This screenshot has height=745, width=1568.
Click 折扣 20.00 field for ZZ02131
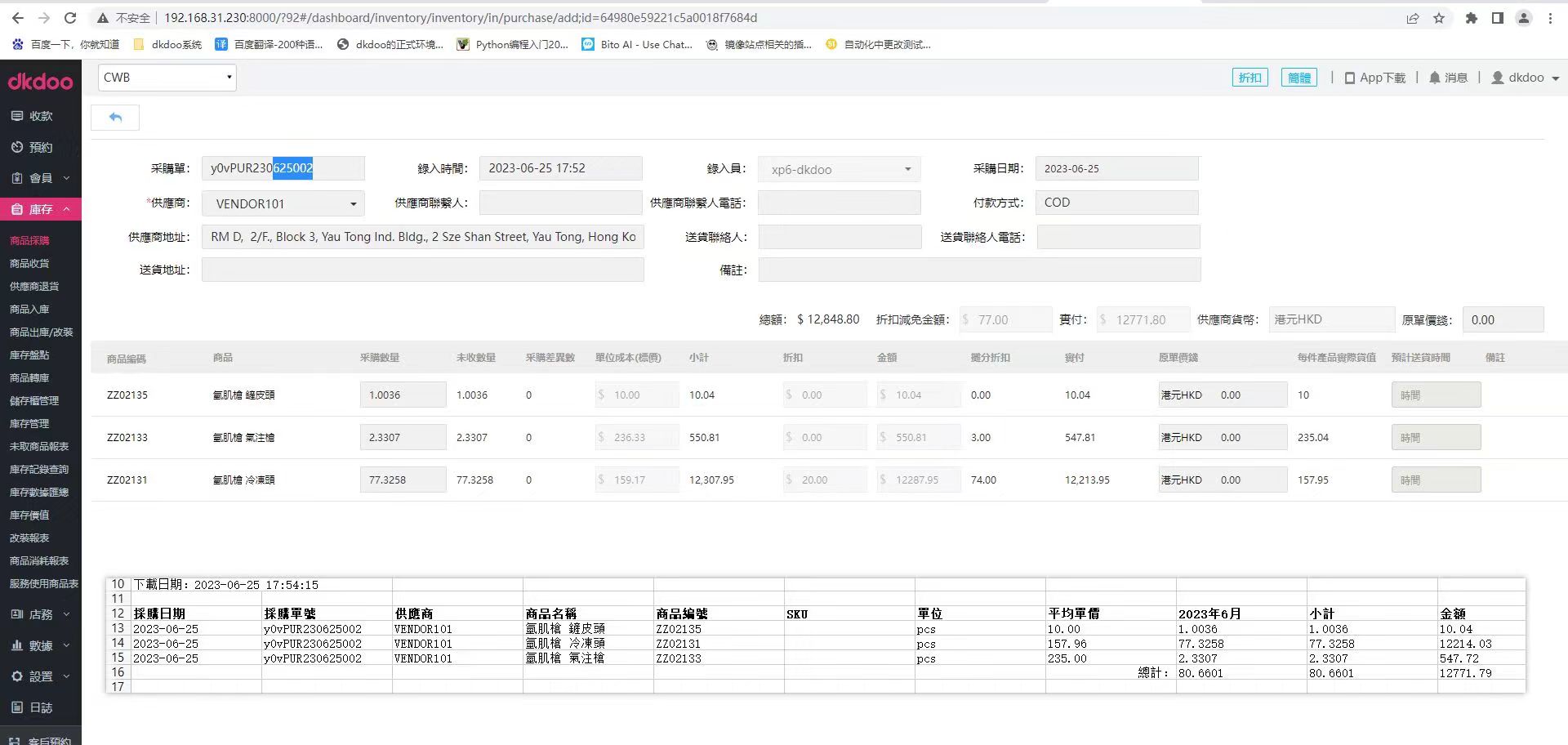(x=824, y=480)
